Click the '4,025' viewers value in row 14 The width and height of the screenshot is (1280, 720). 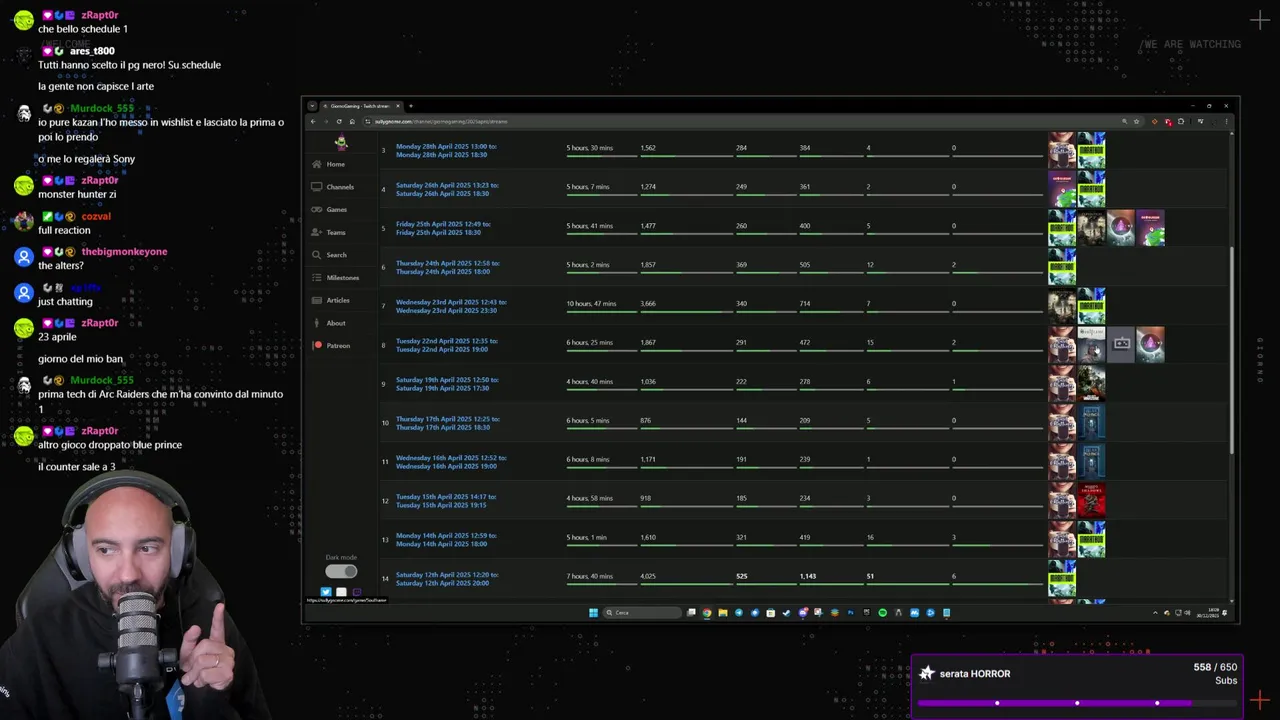(x=648, y=576)
